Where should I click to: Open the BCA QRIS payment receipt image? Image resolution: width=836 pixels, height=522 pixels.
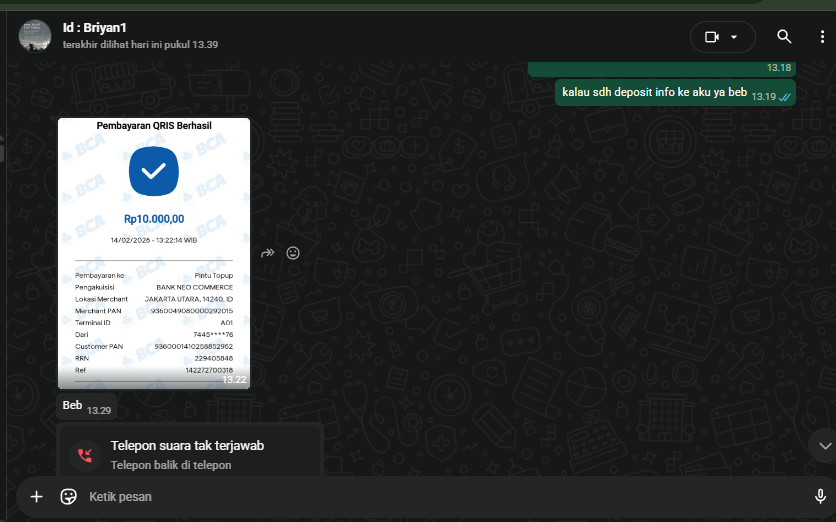[x=154, y=253]
